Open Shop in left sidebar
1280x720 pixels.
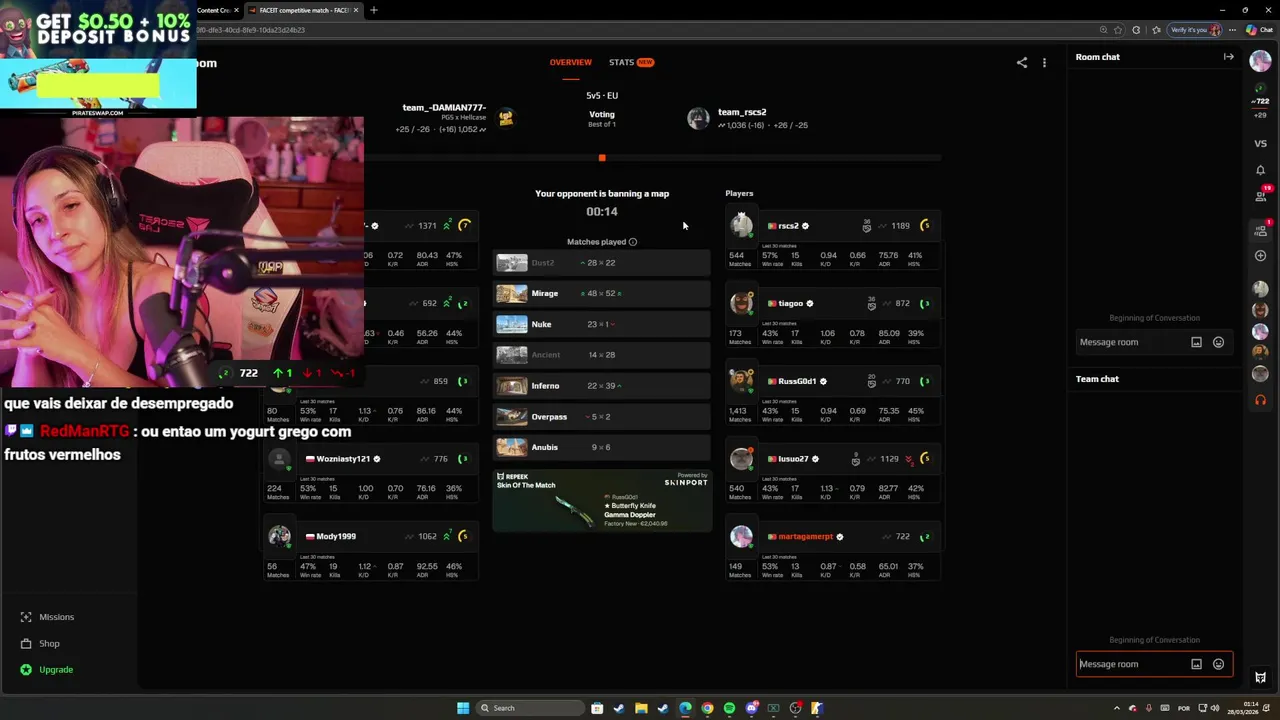(49, 644)
